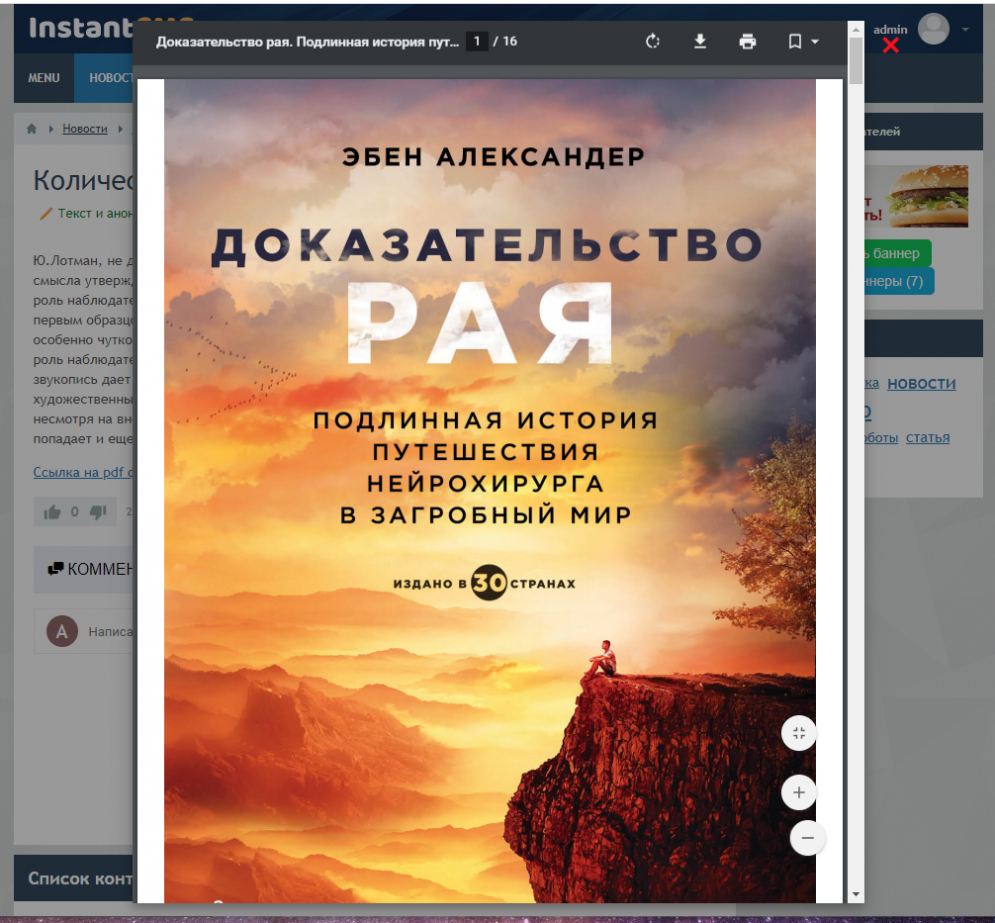Open the статья tag link in sidebar
Screen dimensions: 995x923
[927, 438]
